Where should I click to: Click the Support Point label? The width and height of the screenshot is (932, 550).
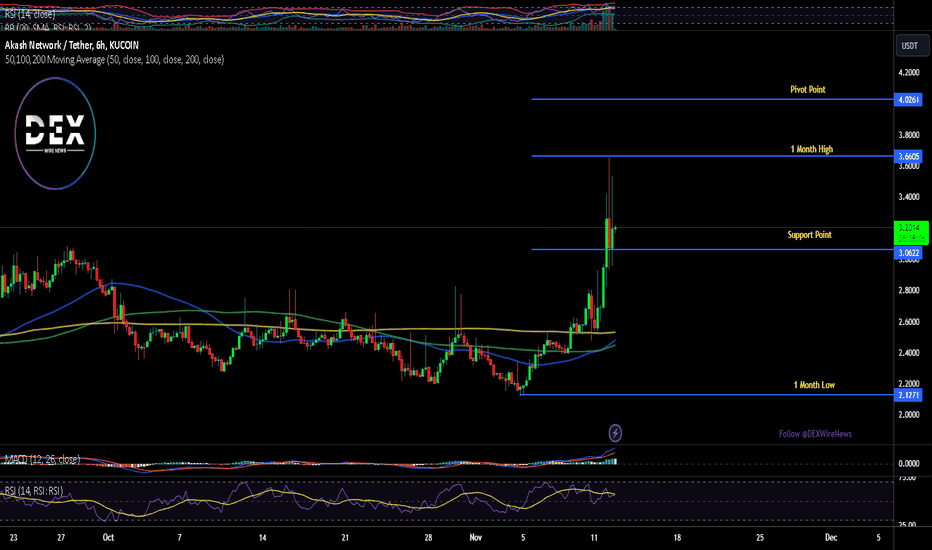[810, 235]
